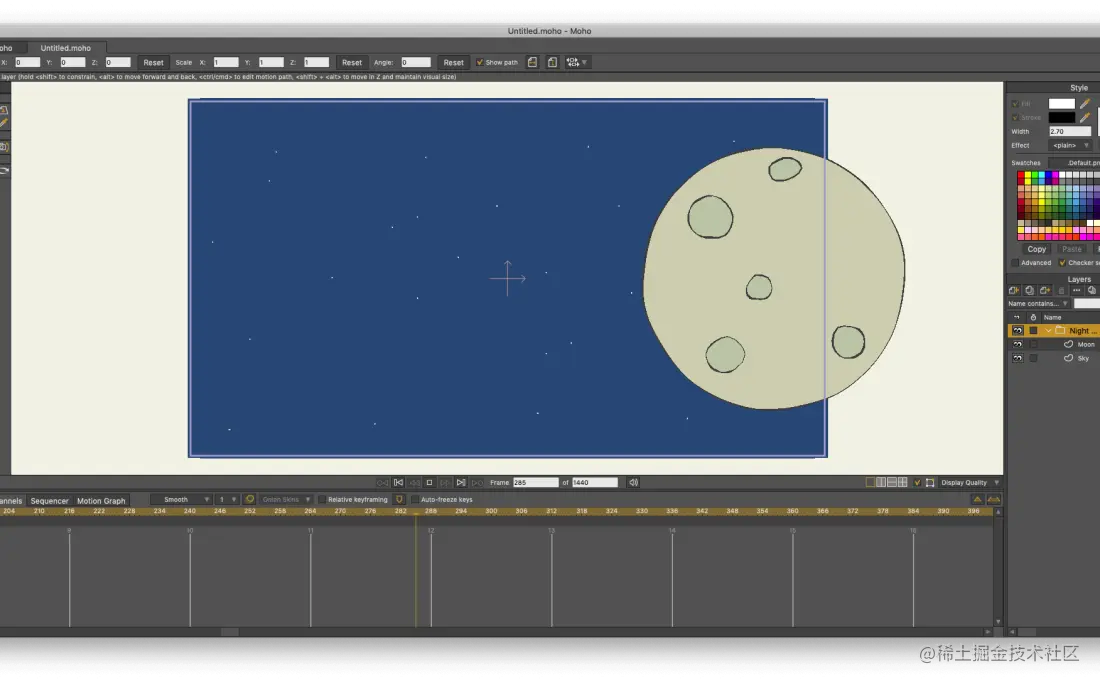
Task: Click the Copy button in Style panel
Action: pyautogui.click(x=1036, y=249)
